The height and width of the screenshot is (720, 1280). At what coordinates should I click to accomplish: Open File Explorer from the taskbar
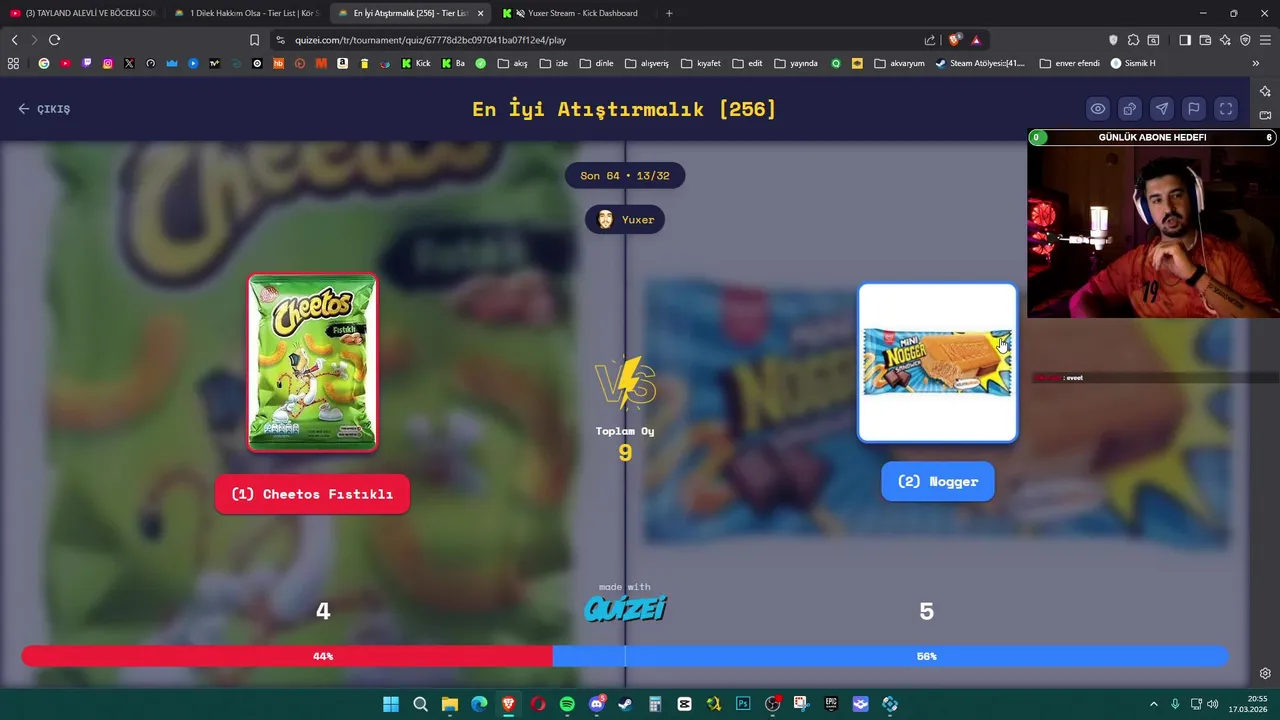click(x=450, y=704)
